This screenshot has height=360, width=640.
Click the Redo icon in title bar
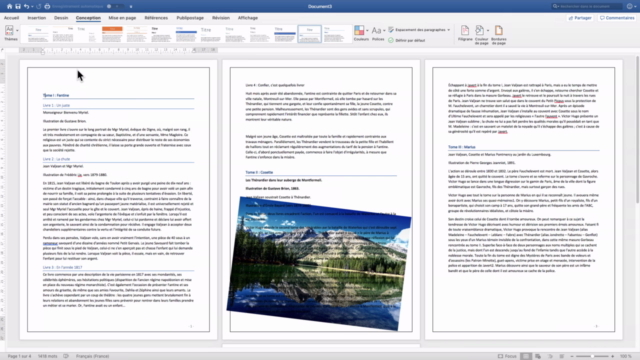point(39,7)
